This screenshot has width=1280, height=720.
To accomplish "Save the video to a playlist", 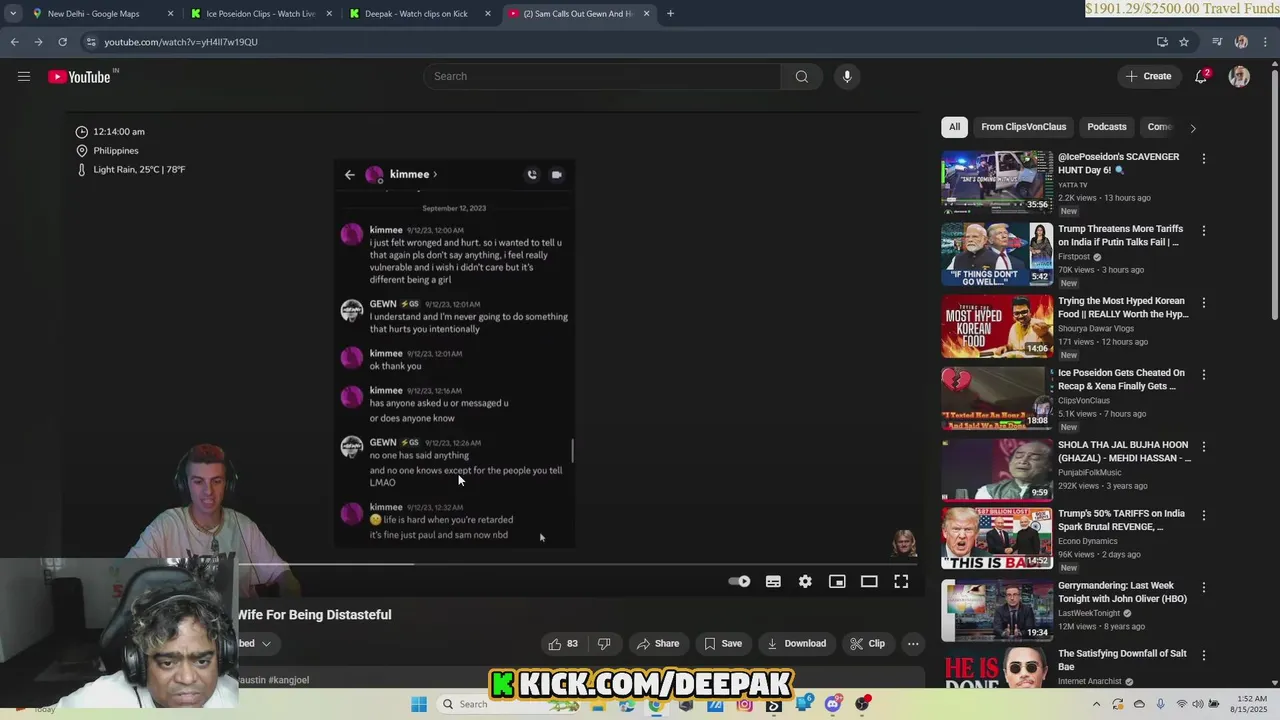I will pos(722,644).
